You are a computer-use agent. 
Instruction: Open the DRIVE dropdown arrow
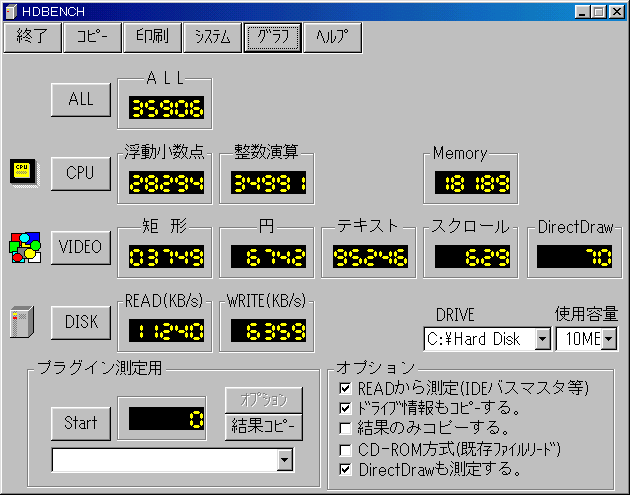click(x=542, y=339)
